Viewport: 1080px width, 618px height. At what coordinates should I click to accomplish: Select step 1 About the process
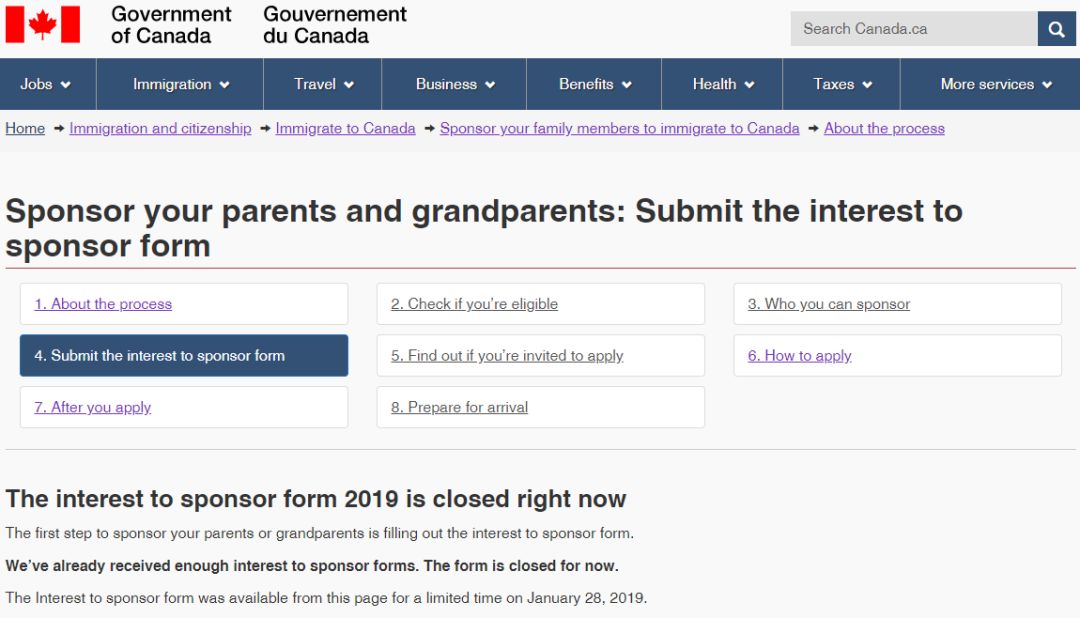(103, 304)
